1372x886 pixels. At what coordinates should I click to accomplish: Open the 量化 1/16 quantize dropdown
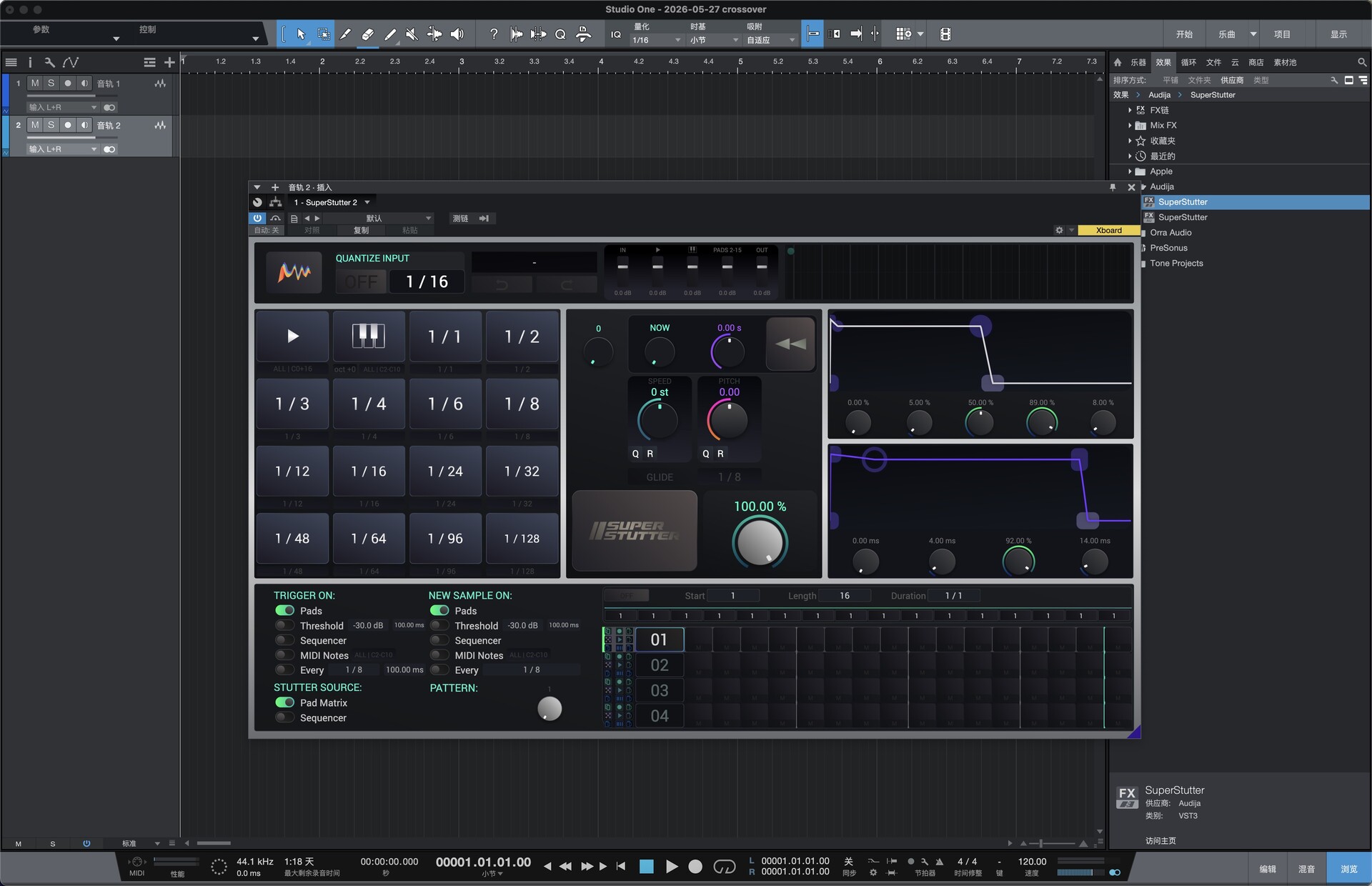tap(656, 40)
